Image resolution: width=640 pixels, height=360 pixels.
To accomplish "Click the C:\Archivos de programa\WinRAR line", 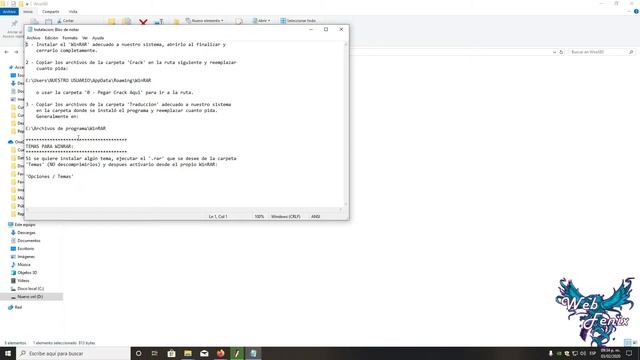I will (x=66, y=128).
